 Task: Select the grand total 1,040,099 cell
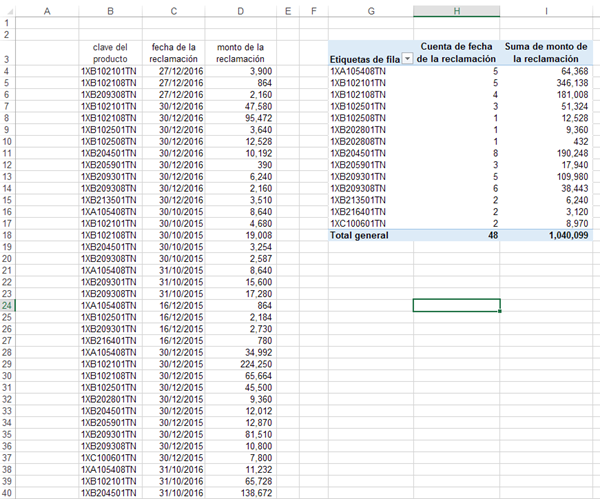click(546, 234)
